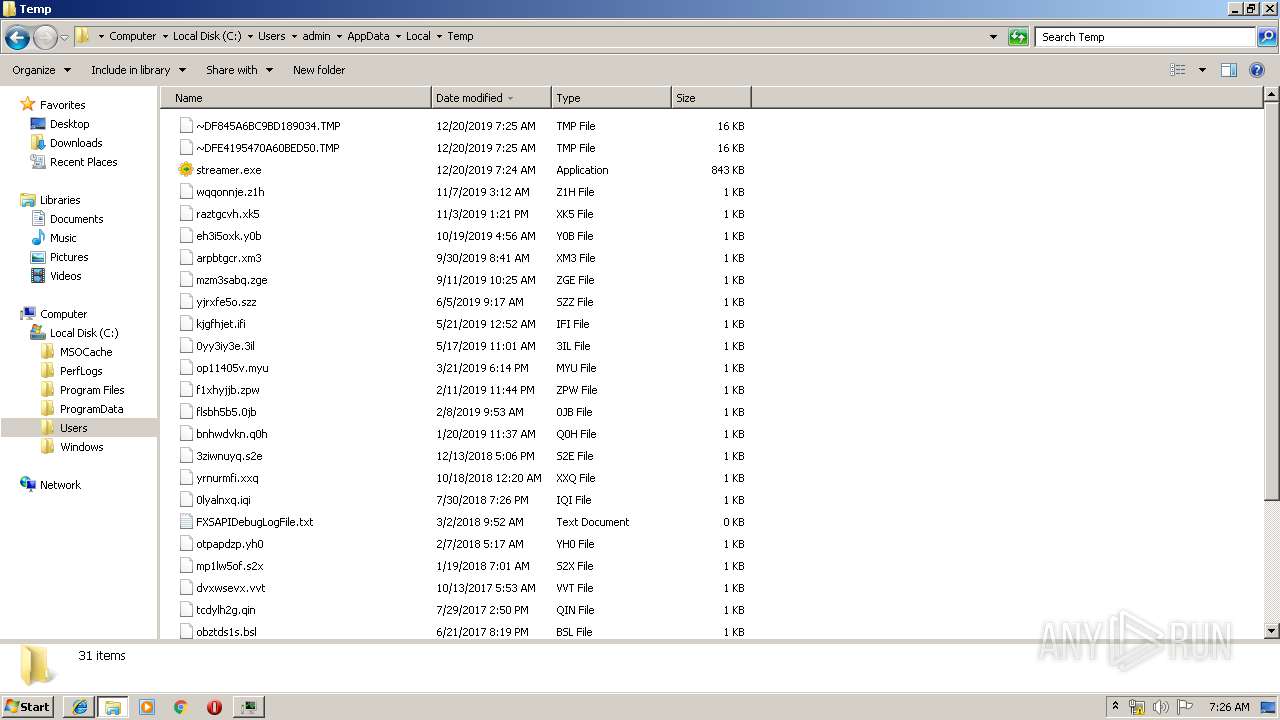This screenshot has width=1280, height=720.
Task: Select file ~DFE4195470A60BED50.TMP
Action: tap(268, 148)
